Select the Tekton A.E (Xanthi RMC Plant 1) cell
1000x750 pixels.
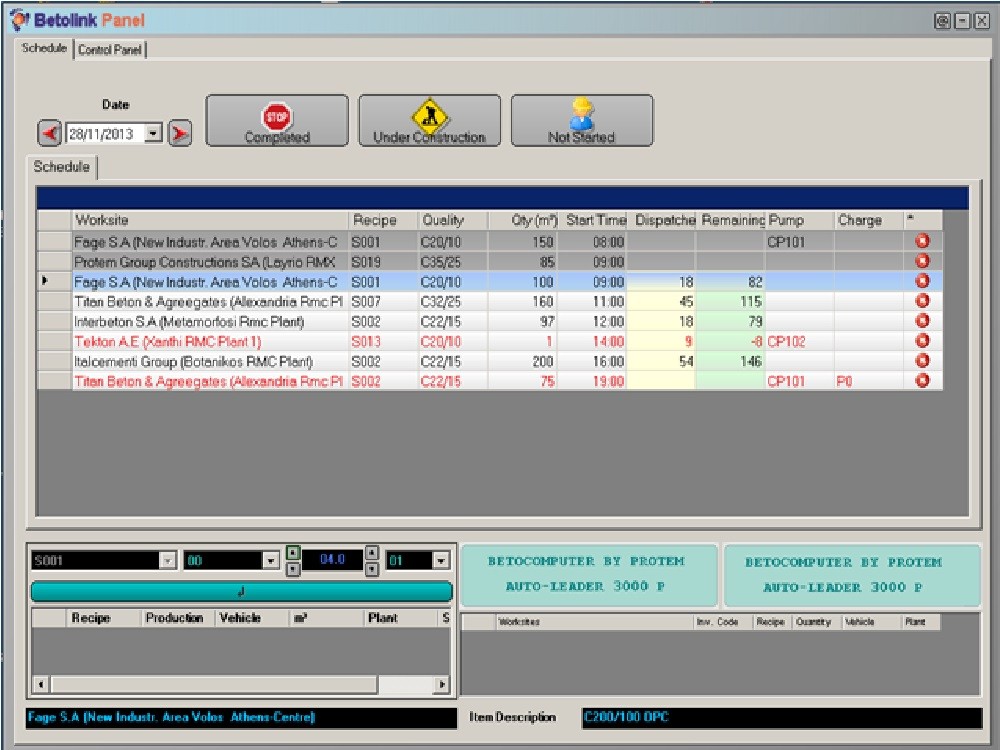pyautogui.click(x=210, y=342)
